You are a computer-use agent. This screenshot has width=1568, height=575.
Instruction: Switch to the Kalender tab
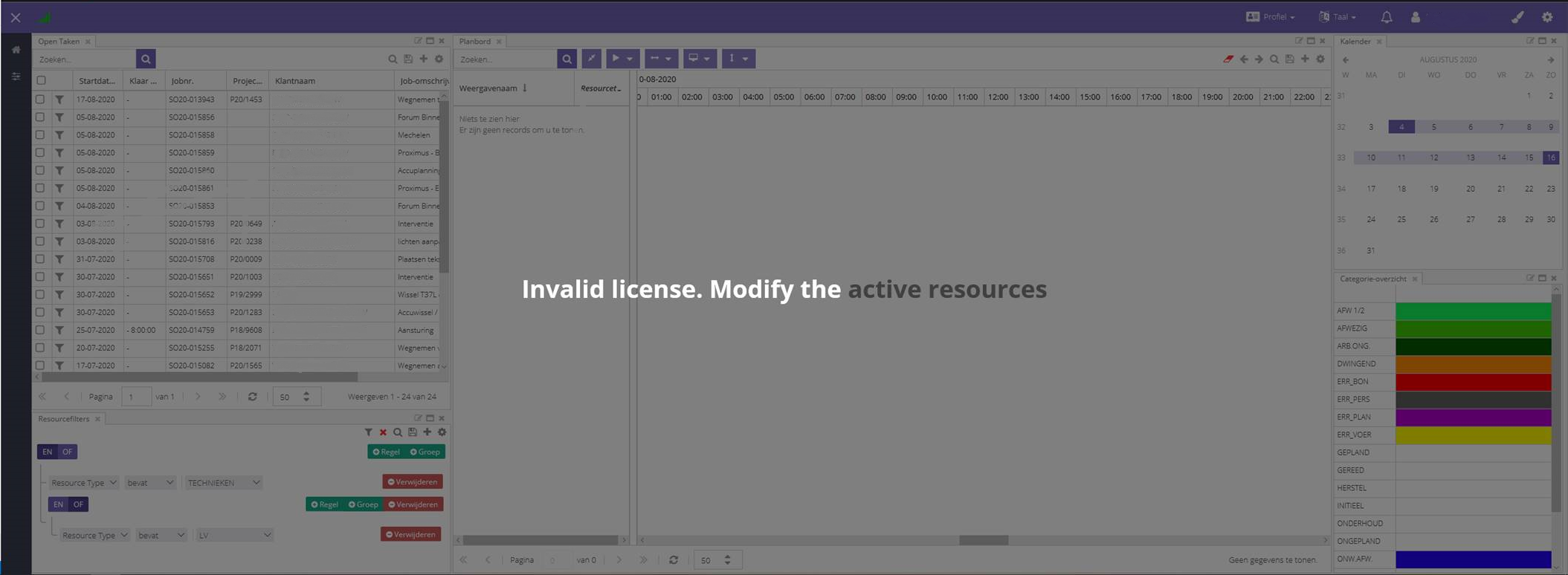1355,42
